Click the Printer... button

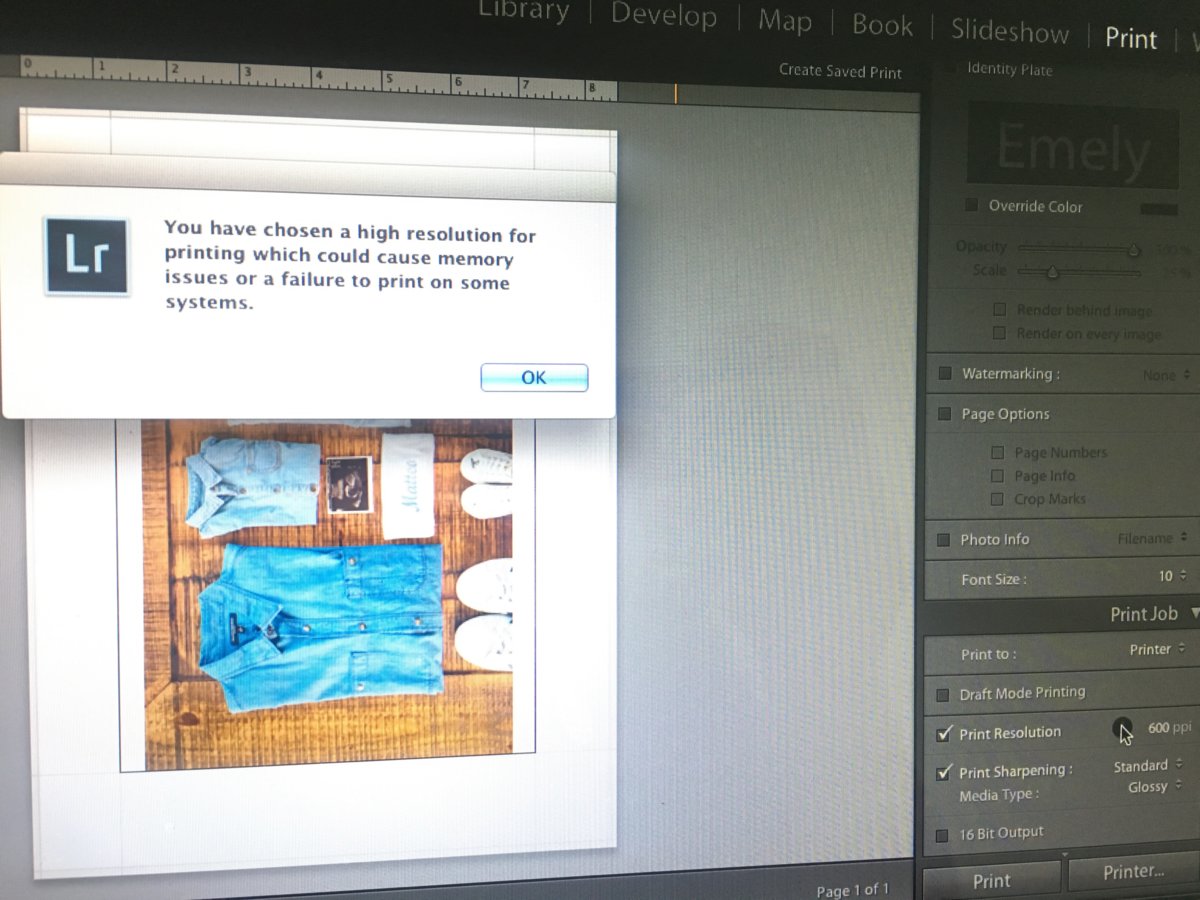coord(1133,872)
